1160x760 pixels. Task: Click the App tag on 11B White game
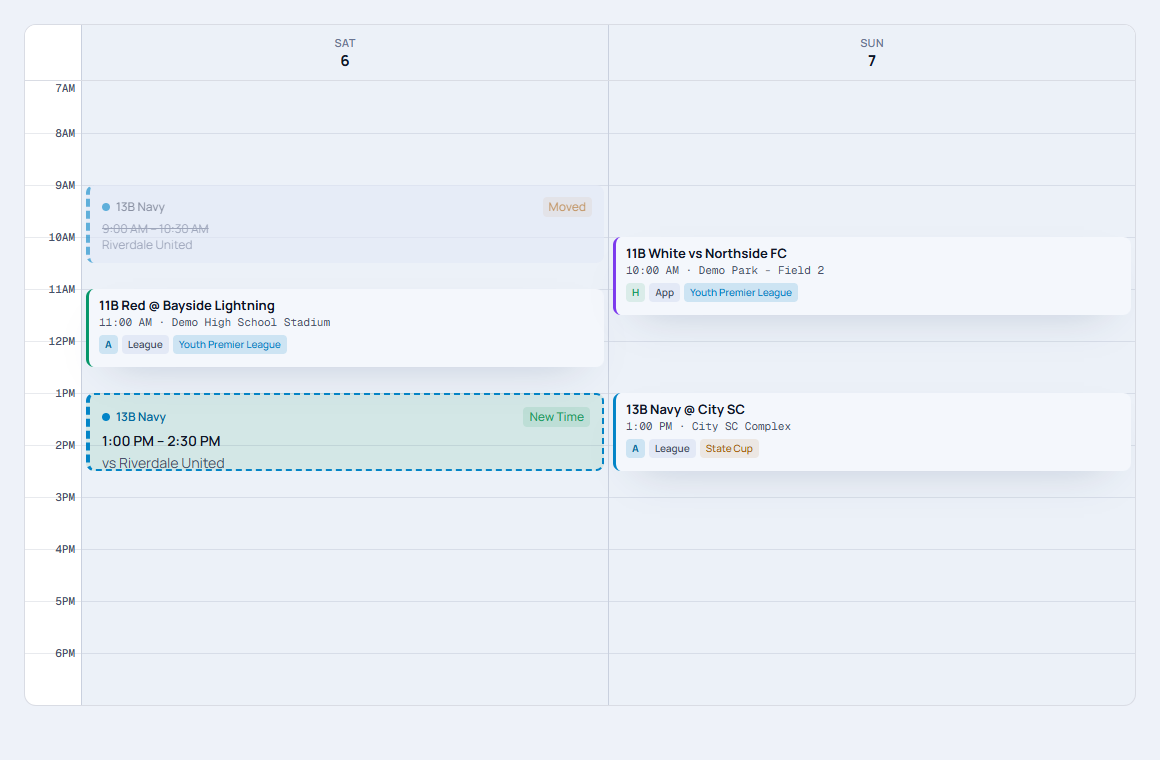click(x=665, y=292)
